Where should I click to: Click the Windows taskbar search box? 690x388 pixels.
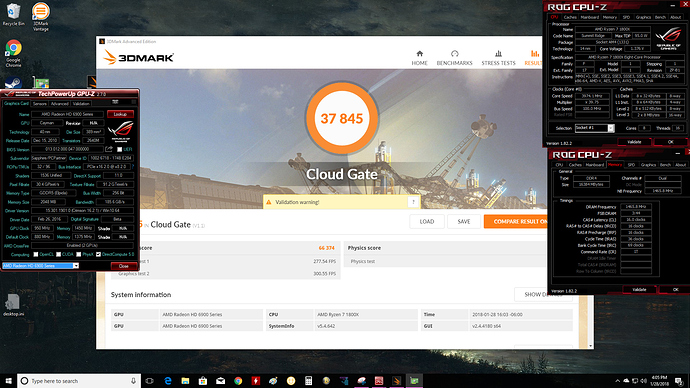(79, 381)
